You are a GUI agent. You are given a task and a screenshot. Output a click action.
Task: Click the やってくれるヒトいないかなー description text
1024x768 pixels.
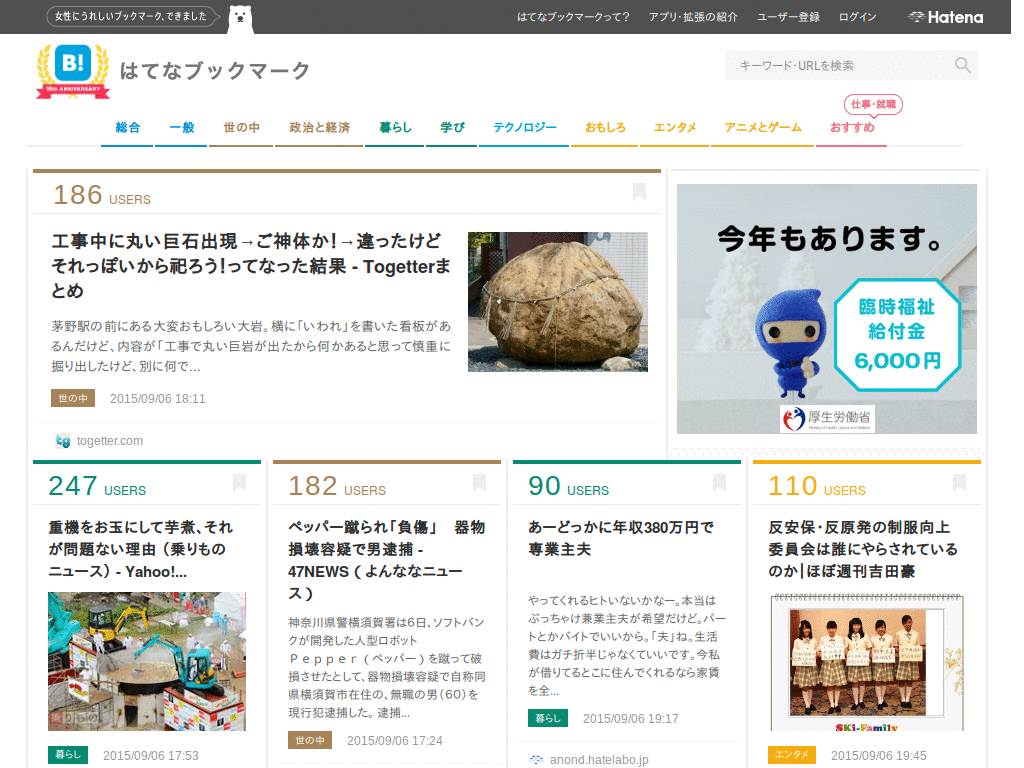[x=626, y=645]
